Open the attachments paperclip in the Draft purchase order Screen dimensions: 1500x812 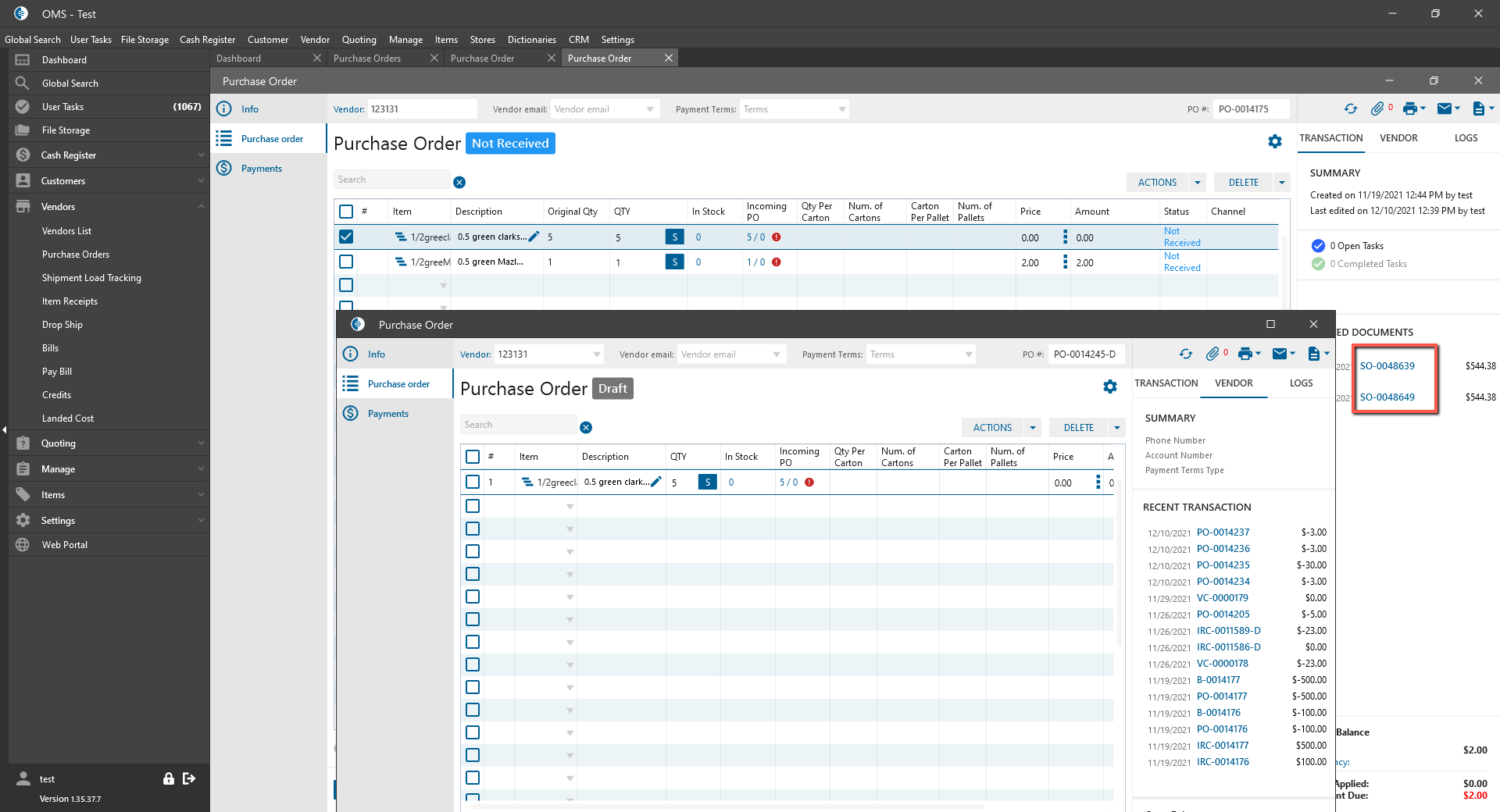click(x=1212, y=354)
